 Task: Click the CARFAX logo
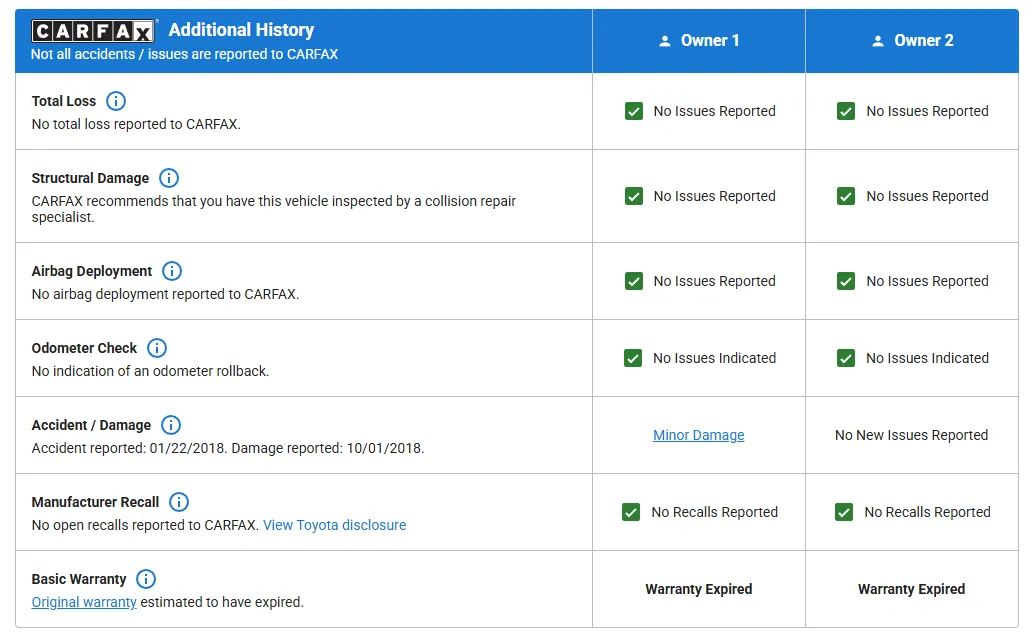(93, 31)
